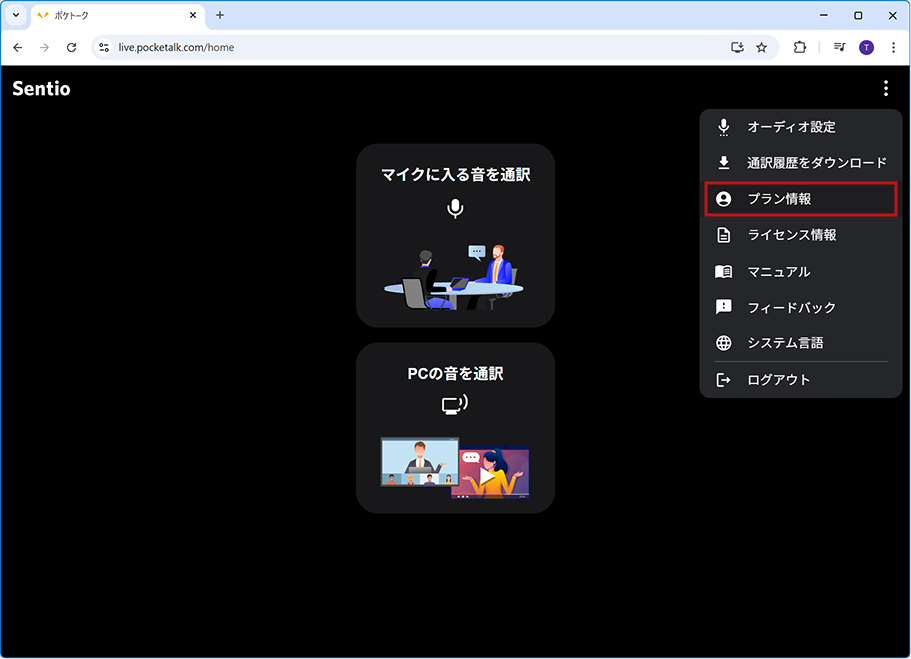Image resolution: width=911 pixels, height=659 pixels.
Task: Click the install app icon in address bar
Action: tap(737, 48)
